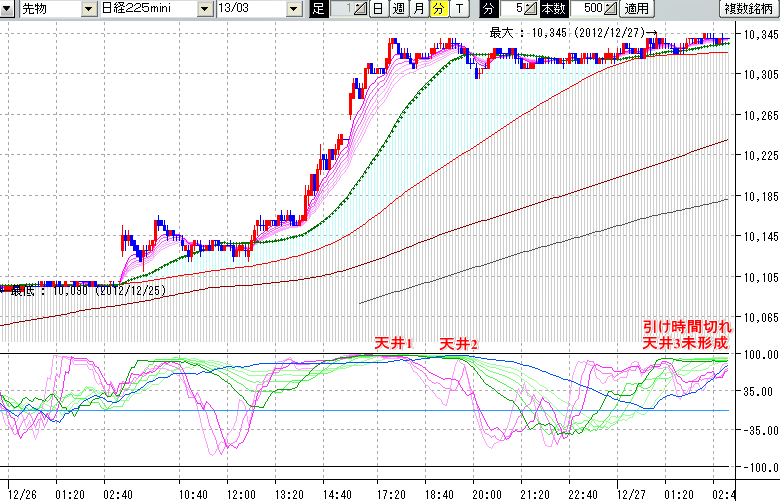Select the monthly (月) chart timeframe
Screen dimensions: 780x501
coord(419,9)
